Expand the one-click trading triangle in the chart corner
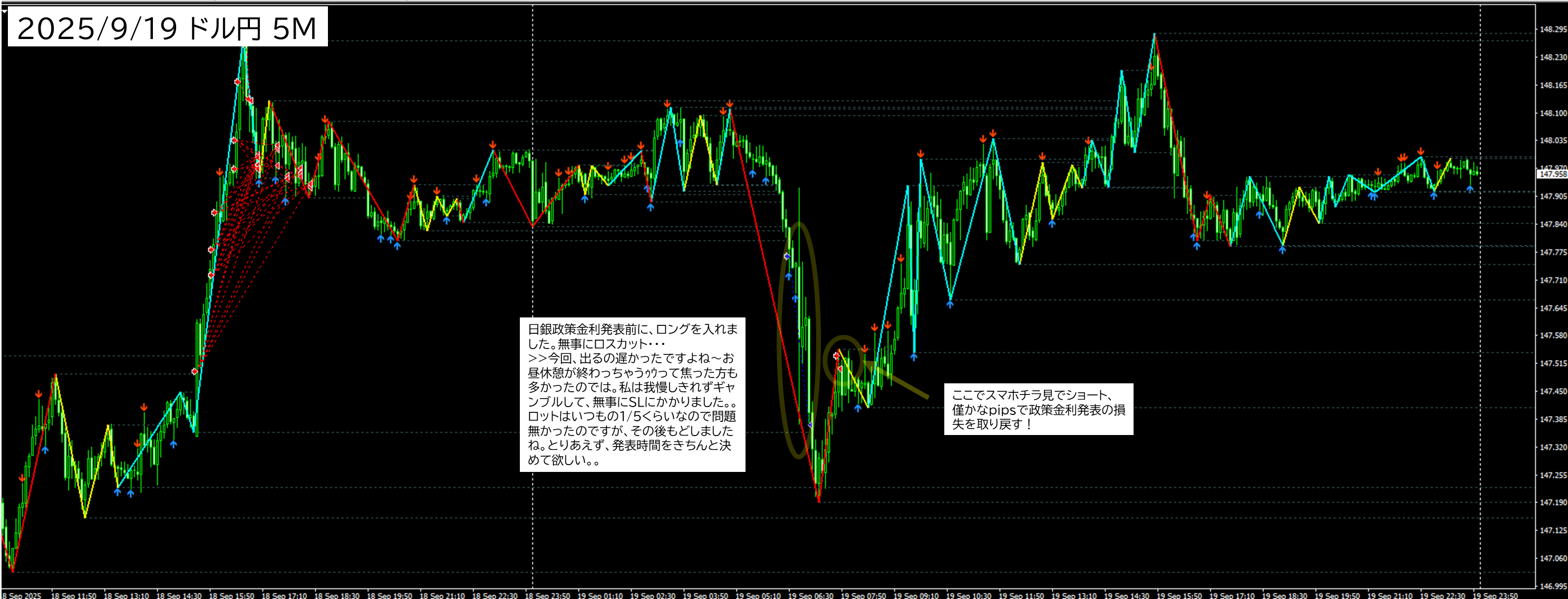The width and height of the screenshot is (1568, 599). (4, 11)
